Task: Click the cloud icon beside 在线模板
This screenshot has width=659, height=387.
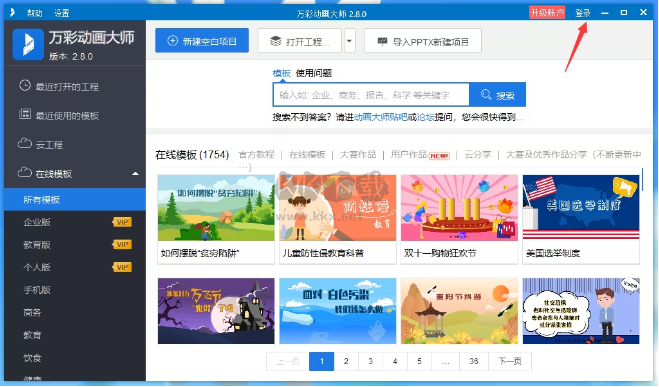Action: pos(25,172)
